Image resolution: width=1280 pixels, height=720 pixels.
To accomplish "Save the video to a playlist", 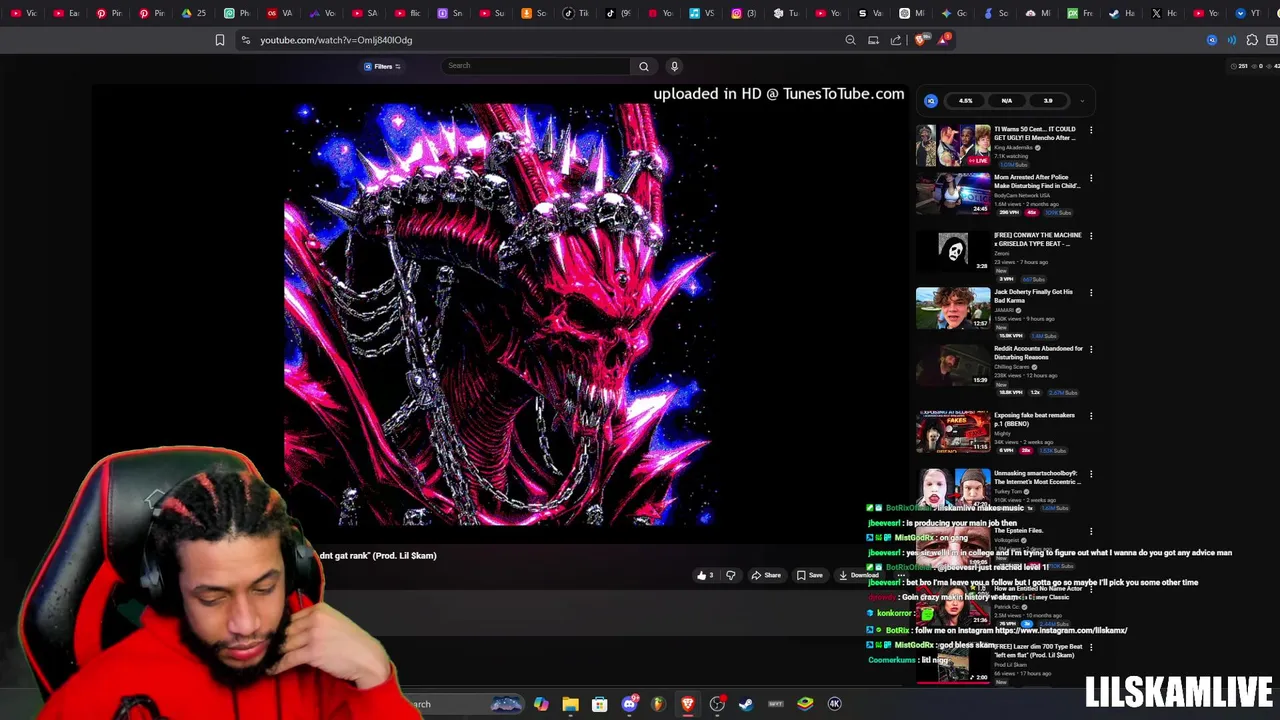I will (810, 575).
